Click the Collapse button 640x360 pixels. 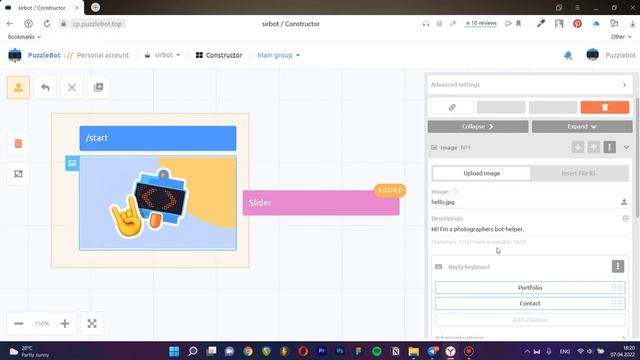(x=478, y=127)
